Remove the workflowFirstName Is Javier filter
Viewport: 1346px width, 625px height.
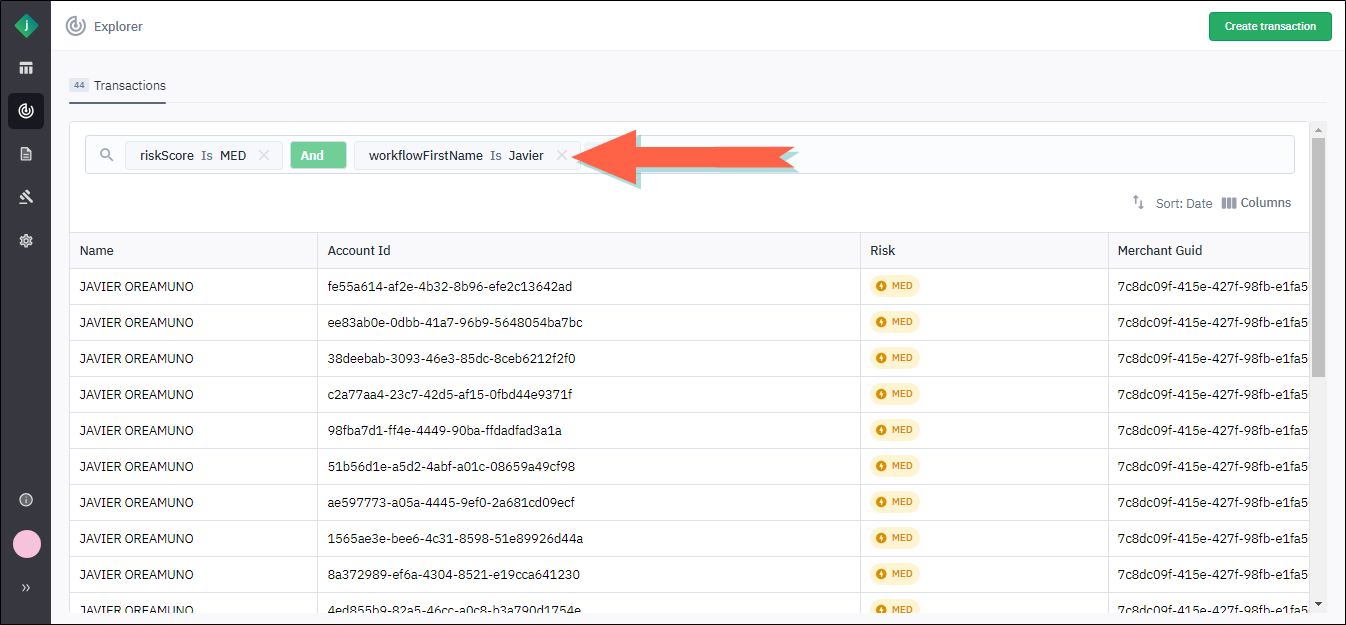[x=562, y=155]
